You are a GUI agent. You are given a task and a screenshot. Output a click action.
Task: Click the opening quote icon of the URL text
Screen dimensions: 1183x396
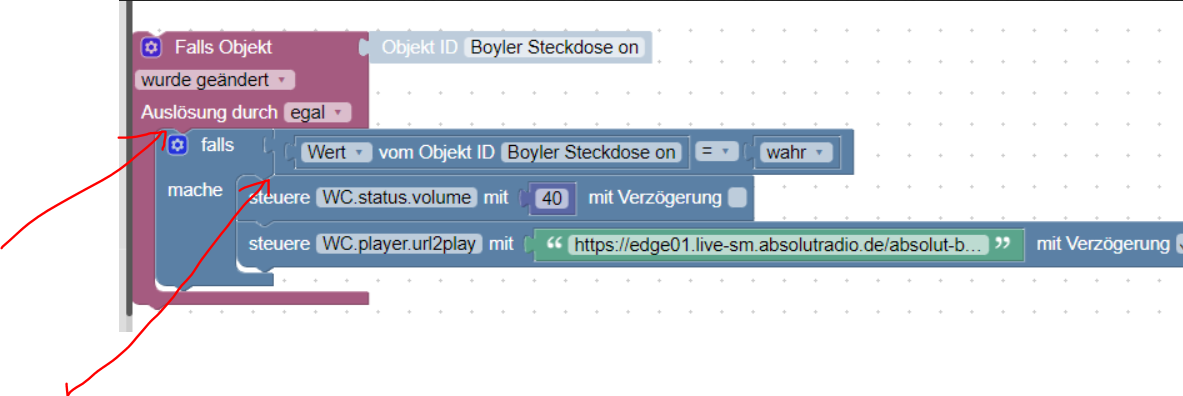tap(554, 244)
